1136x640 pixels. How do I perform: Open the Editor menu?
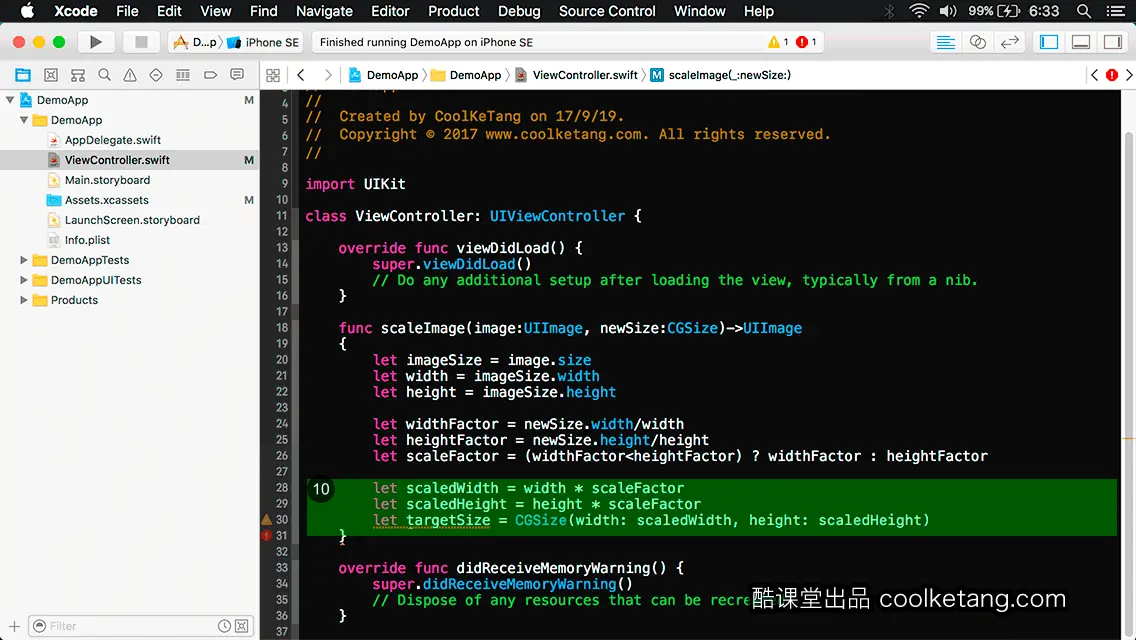390,11
